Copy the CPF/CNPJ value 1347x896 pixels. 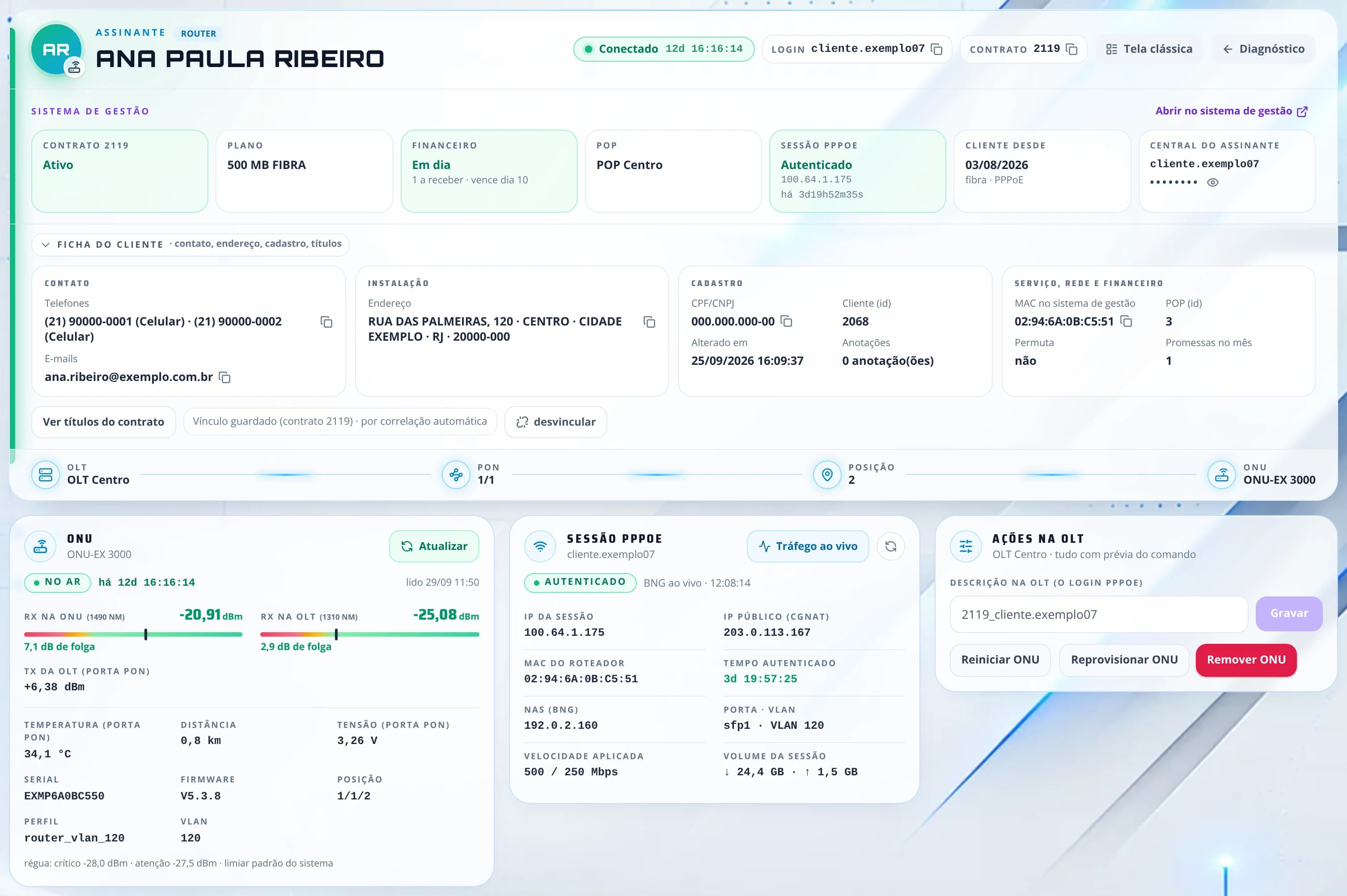[x=786, y=321]
